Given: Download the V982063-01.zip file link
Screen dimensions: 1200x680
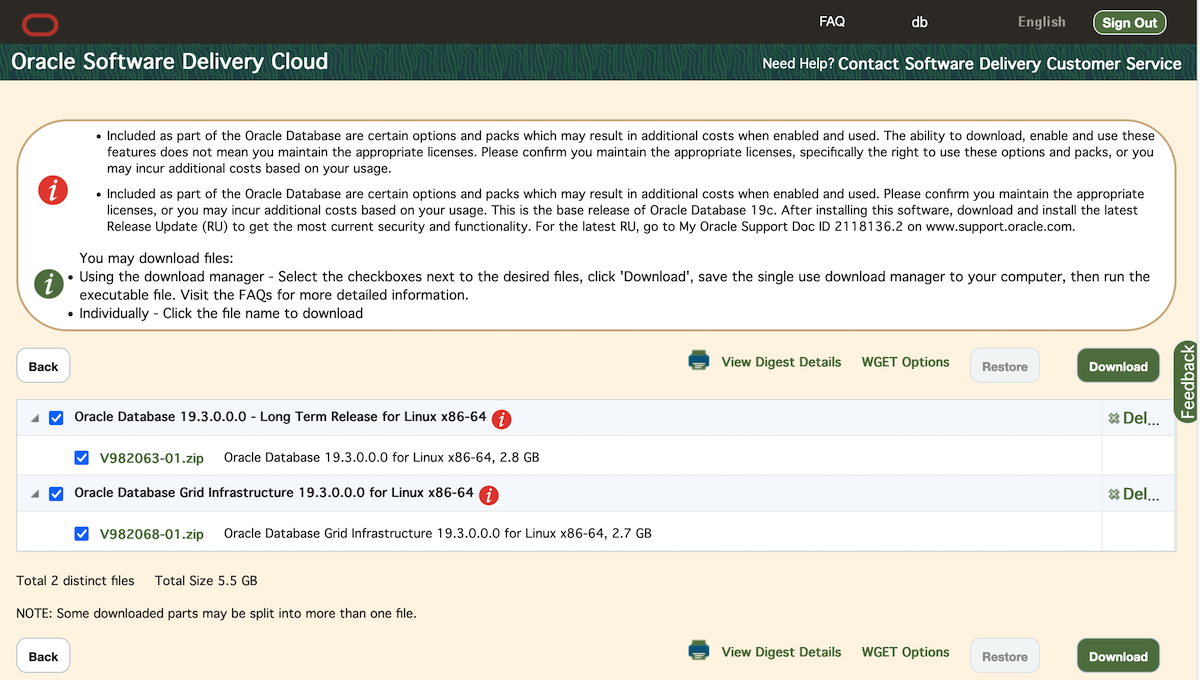Looking at the screenshot, I should (152, 458).
